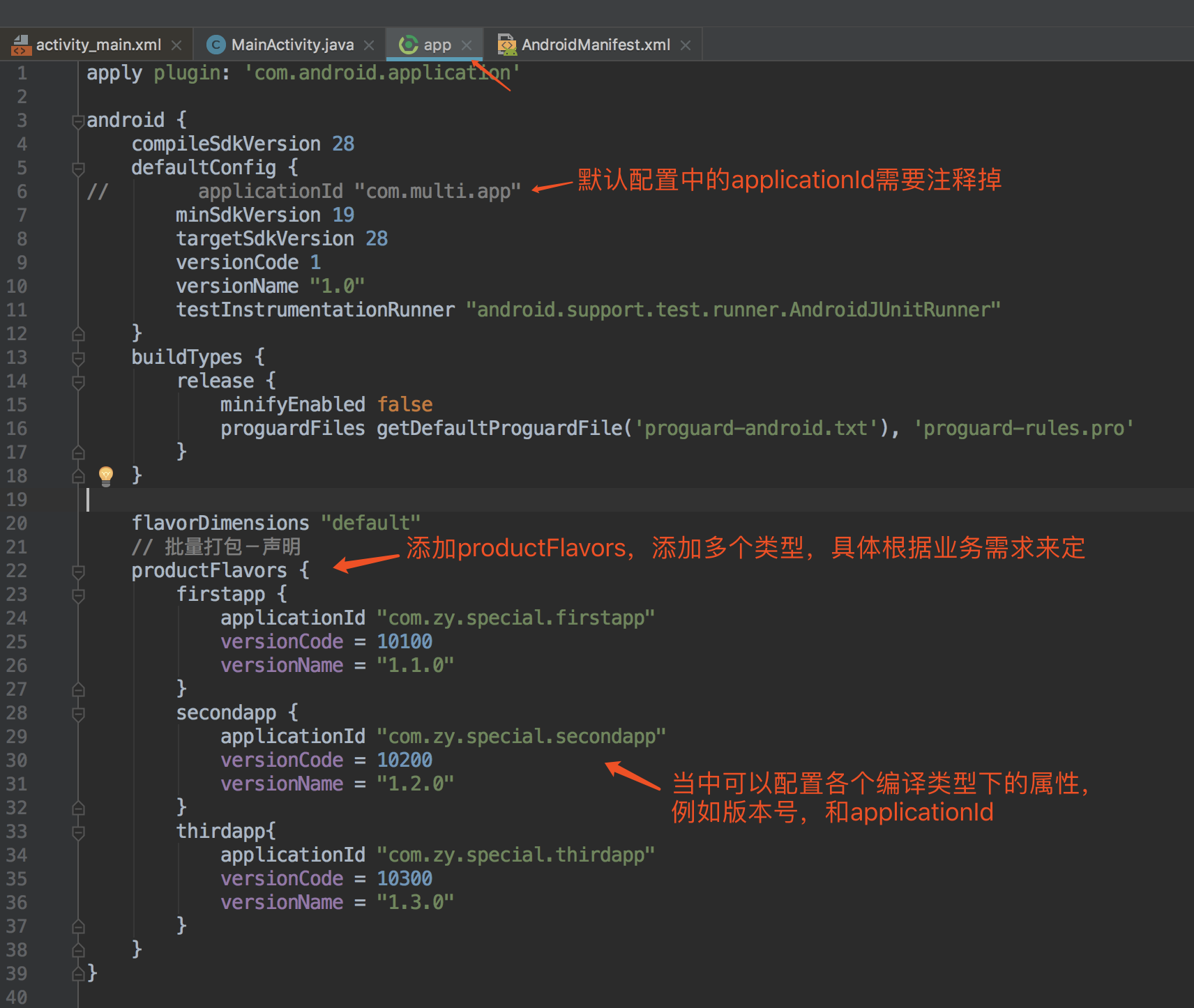Click versionCode value 10300
Image resolution: width=1194 pixels, height=1008 pixels.
point(405,879)
